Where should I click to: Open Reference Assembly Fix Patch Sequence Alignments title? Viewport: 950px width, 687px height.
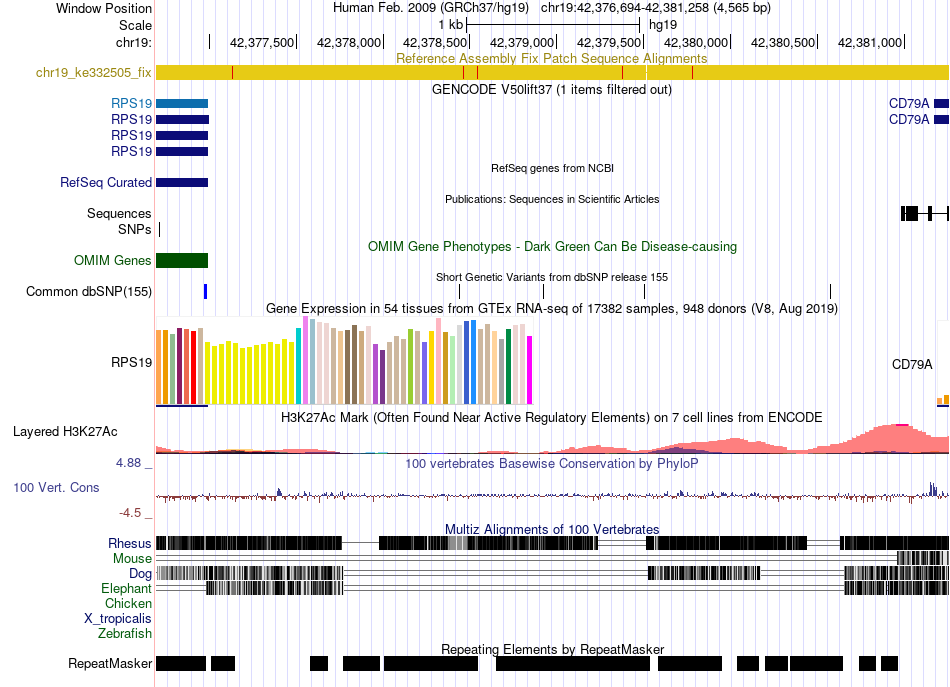(x=551, y=58)
